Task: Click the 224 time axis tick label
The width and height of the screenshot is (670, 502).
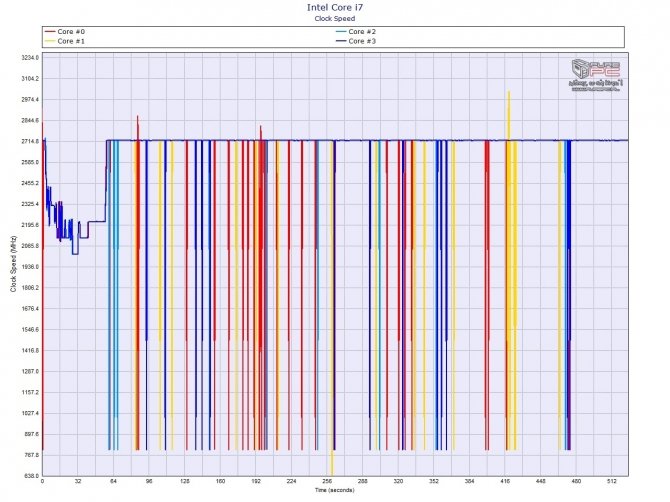Action: pos(291,481)
